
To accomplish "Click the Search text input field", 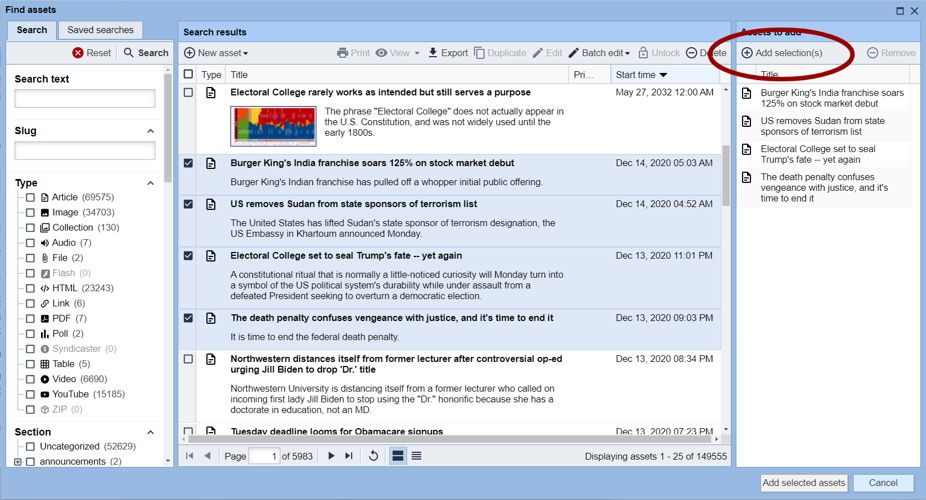I will [85, 99].
